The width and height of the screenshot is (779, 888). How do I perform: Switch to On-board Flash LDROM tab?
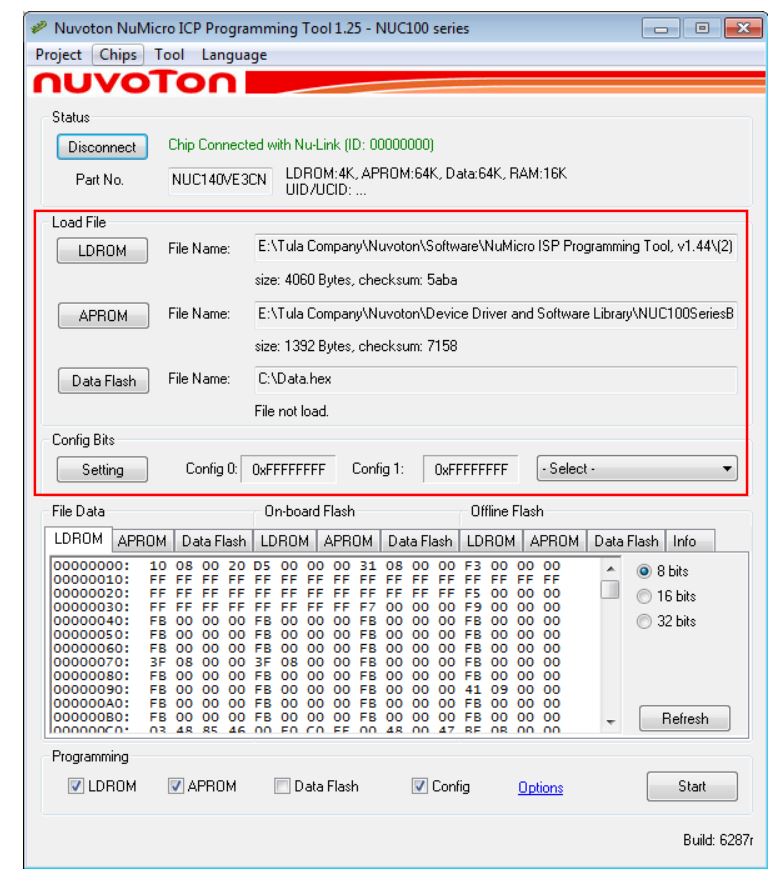(285, 541)
